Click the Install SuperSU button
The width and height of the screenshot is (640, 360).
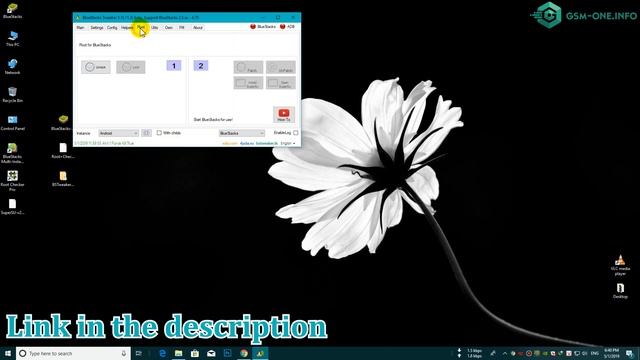click(248, 83)
